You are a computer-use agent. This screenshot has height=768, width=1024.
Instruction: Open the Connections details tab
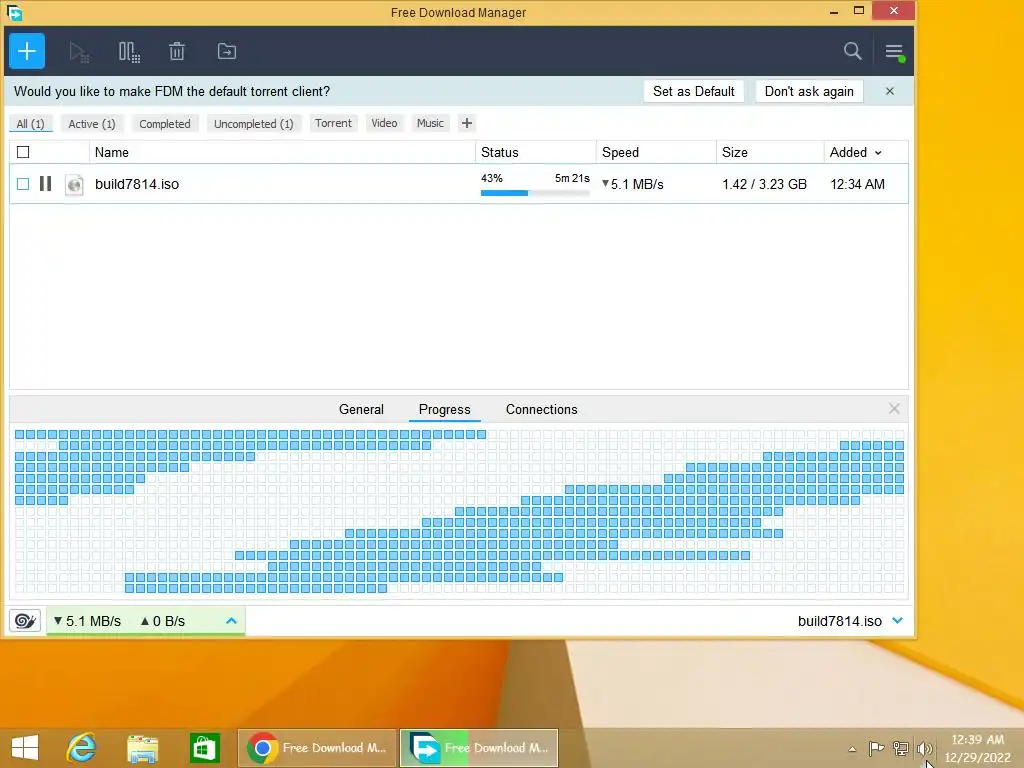point(541,409)
